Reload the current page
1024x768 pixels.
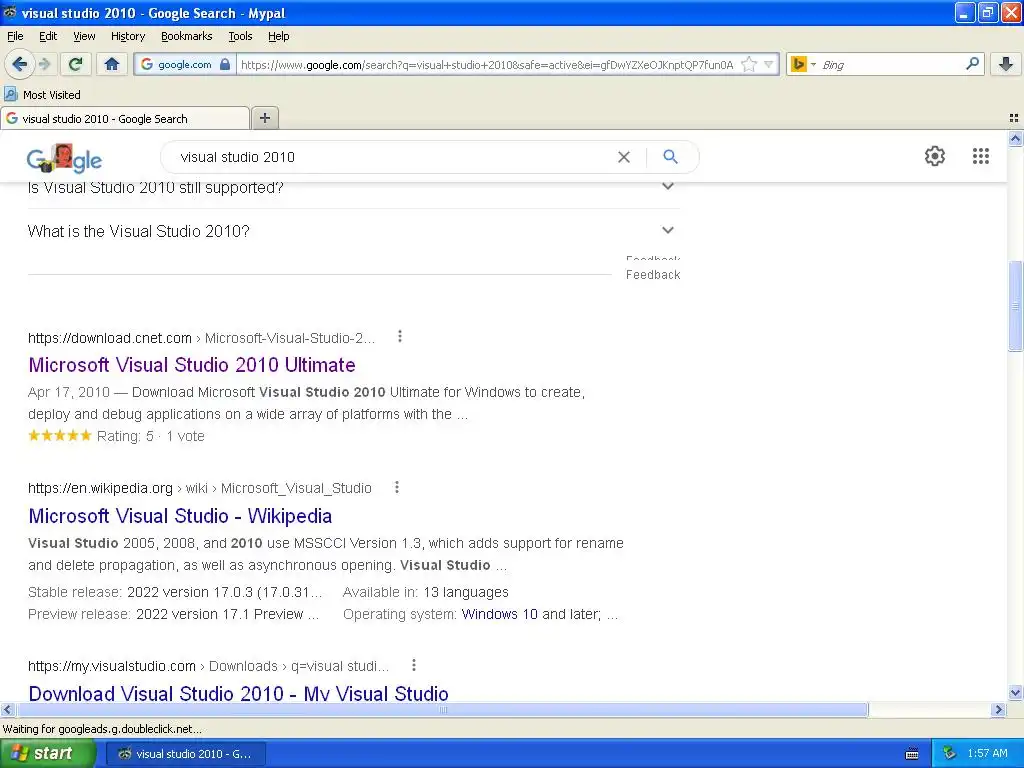coord(76,64)
